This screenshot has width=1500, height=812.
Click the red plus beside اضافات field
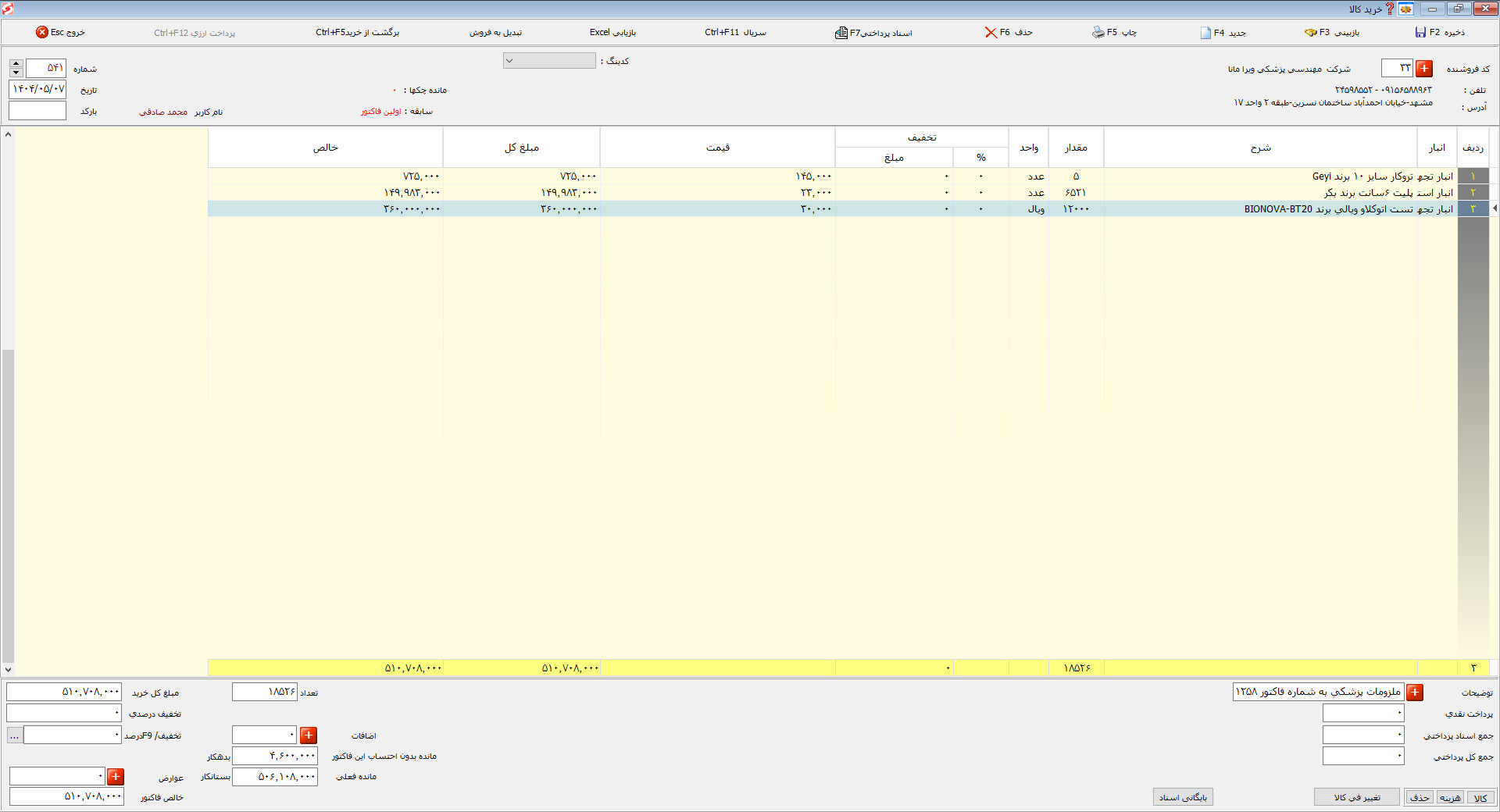point(309,735)
